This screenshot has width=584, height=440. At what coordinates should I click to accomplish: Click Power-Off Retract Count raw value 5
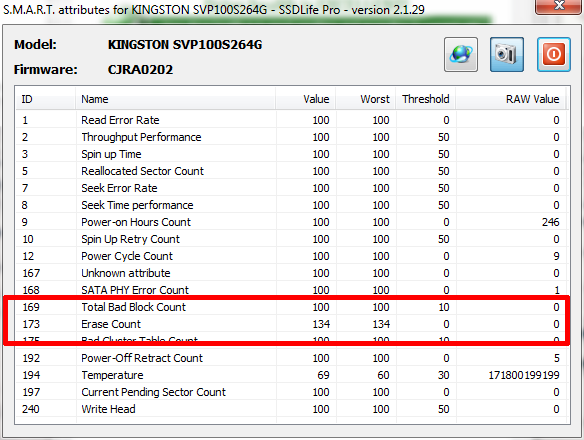pos(556,358)
